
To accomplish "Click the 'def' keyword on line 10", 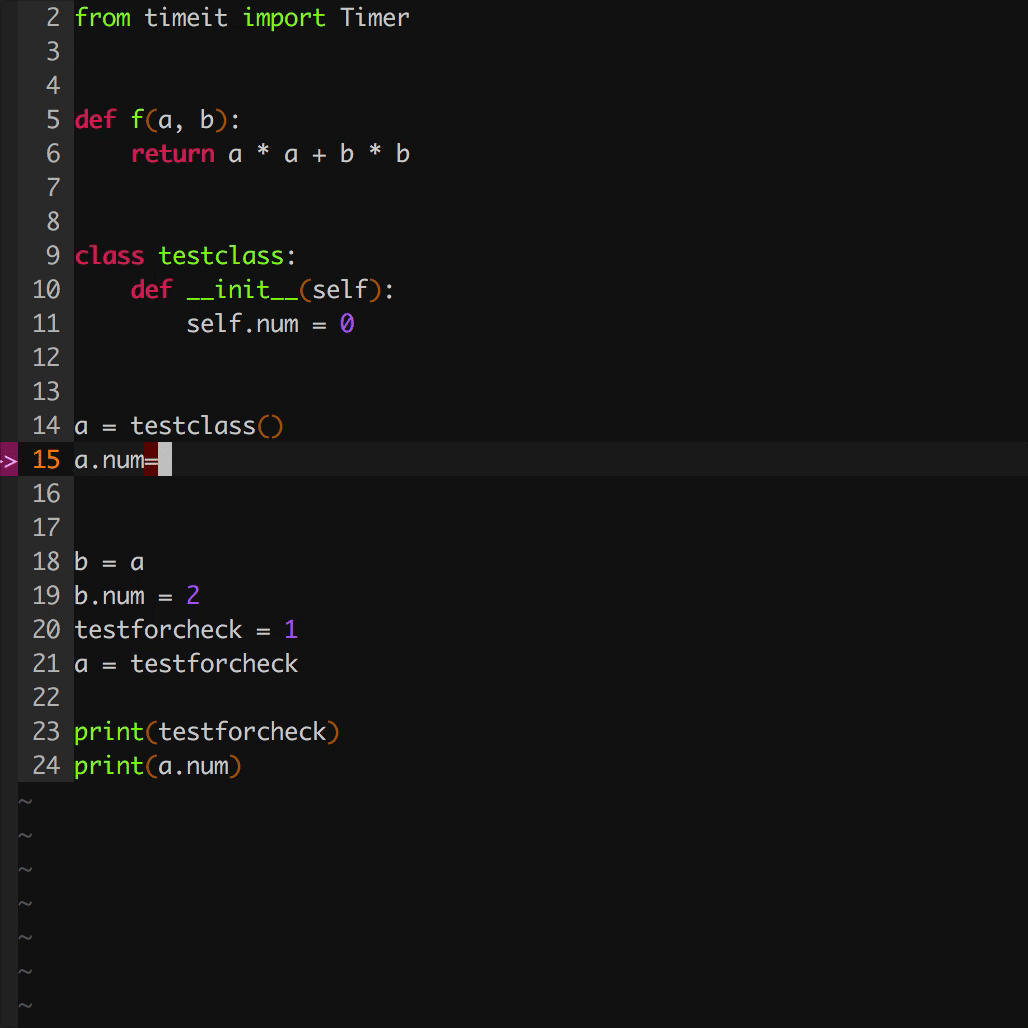I will point(151,290).
